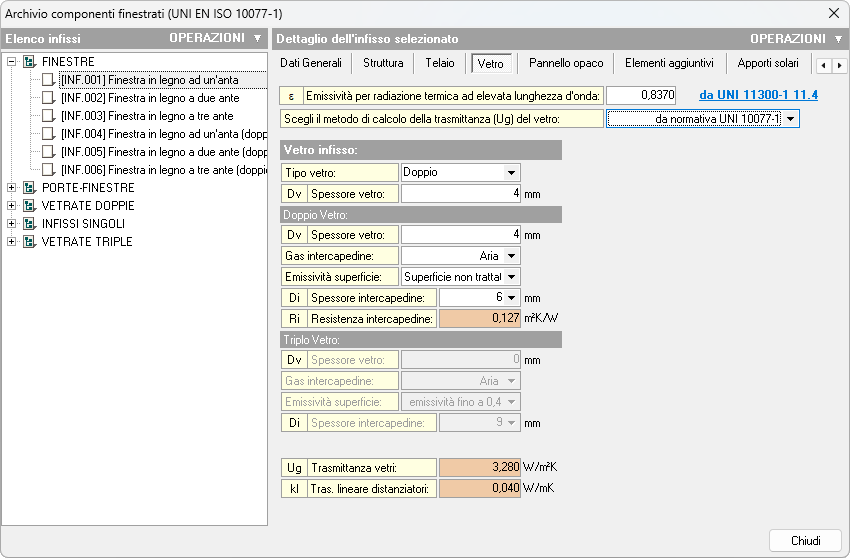Viewport: 850px width, 558px height.
Task: Click the INFISSI SINGOLI category icon
Action: coord(29,224)
